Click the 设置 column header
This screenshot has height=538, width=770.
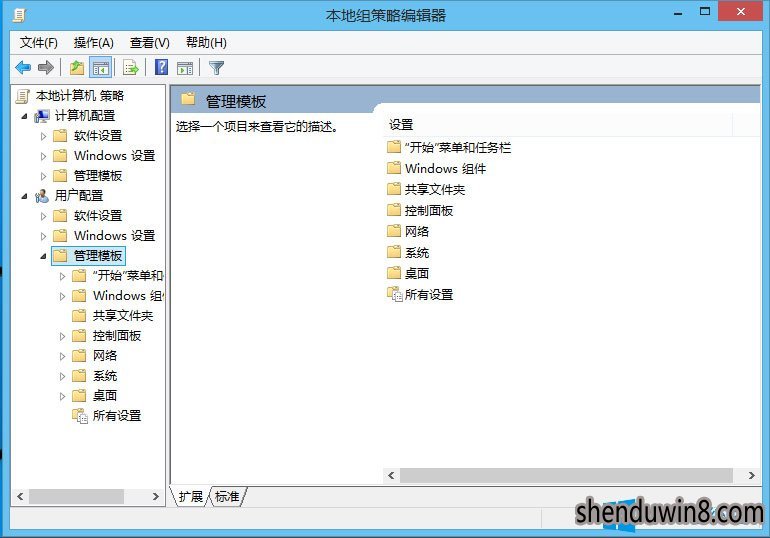click(x=557, y=125)
